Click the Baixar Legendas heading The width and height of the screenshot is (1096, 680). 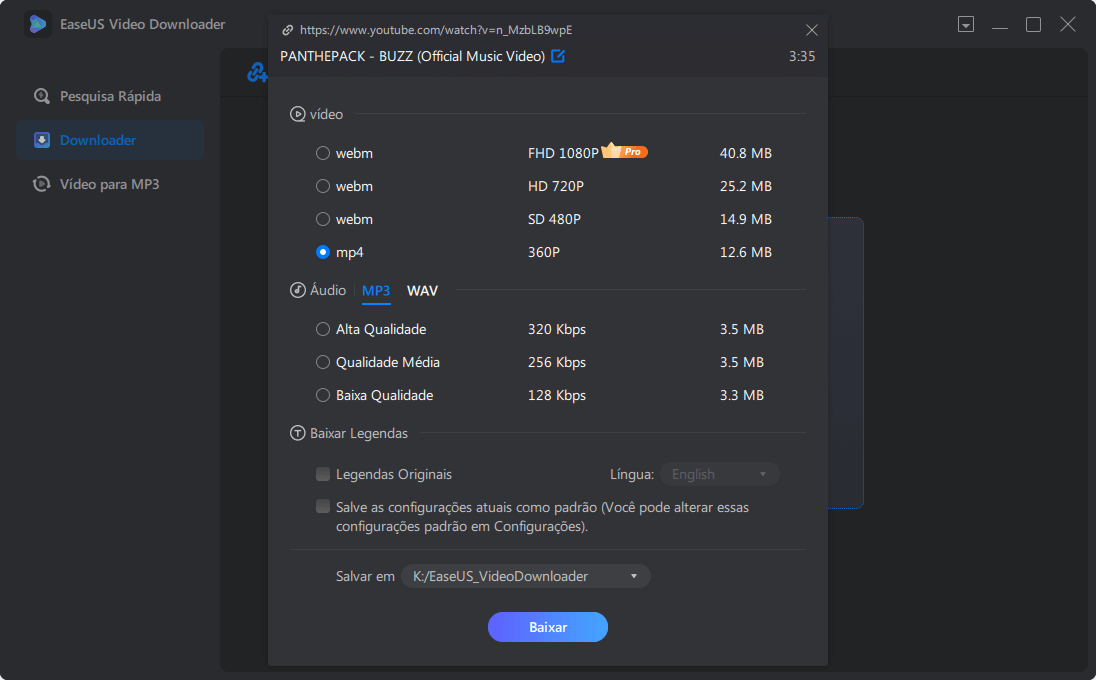359,433
